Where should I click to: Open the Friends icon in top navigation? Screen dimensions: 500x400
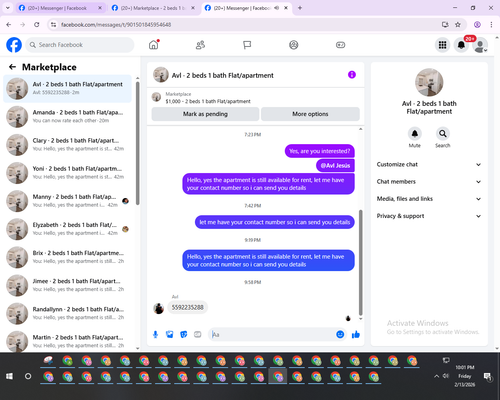[200, 45]
